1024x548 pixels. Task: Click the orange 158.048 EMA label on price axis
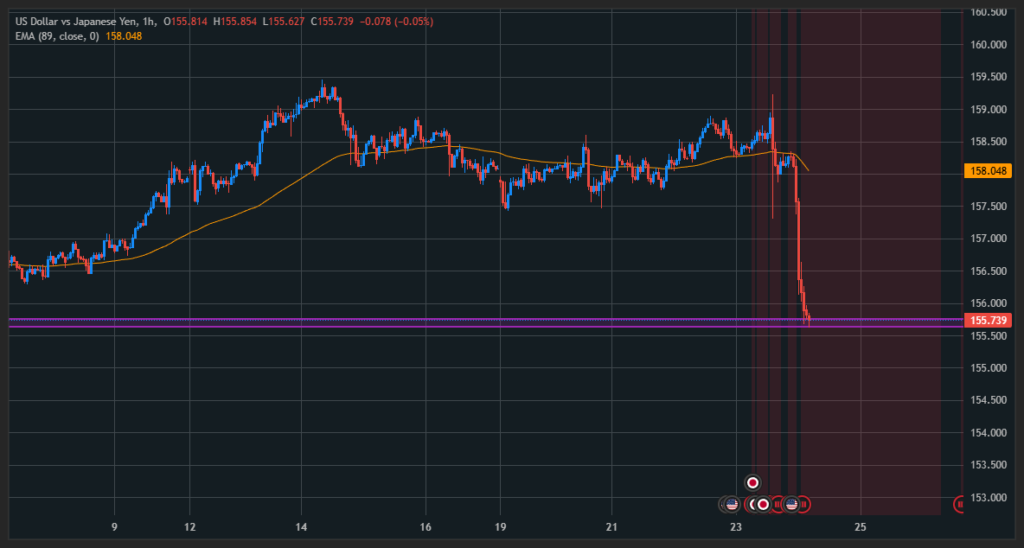(987, 171)
